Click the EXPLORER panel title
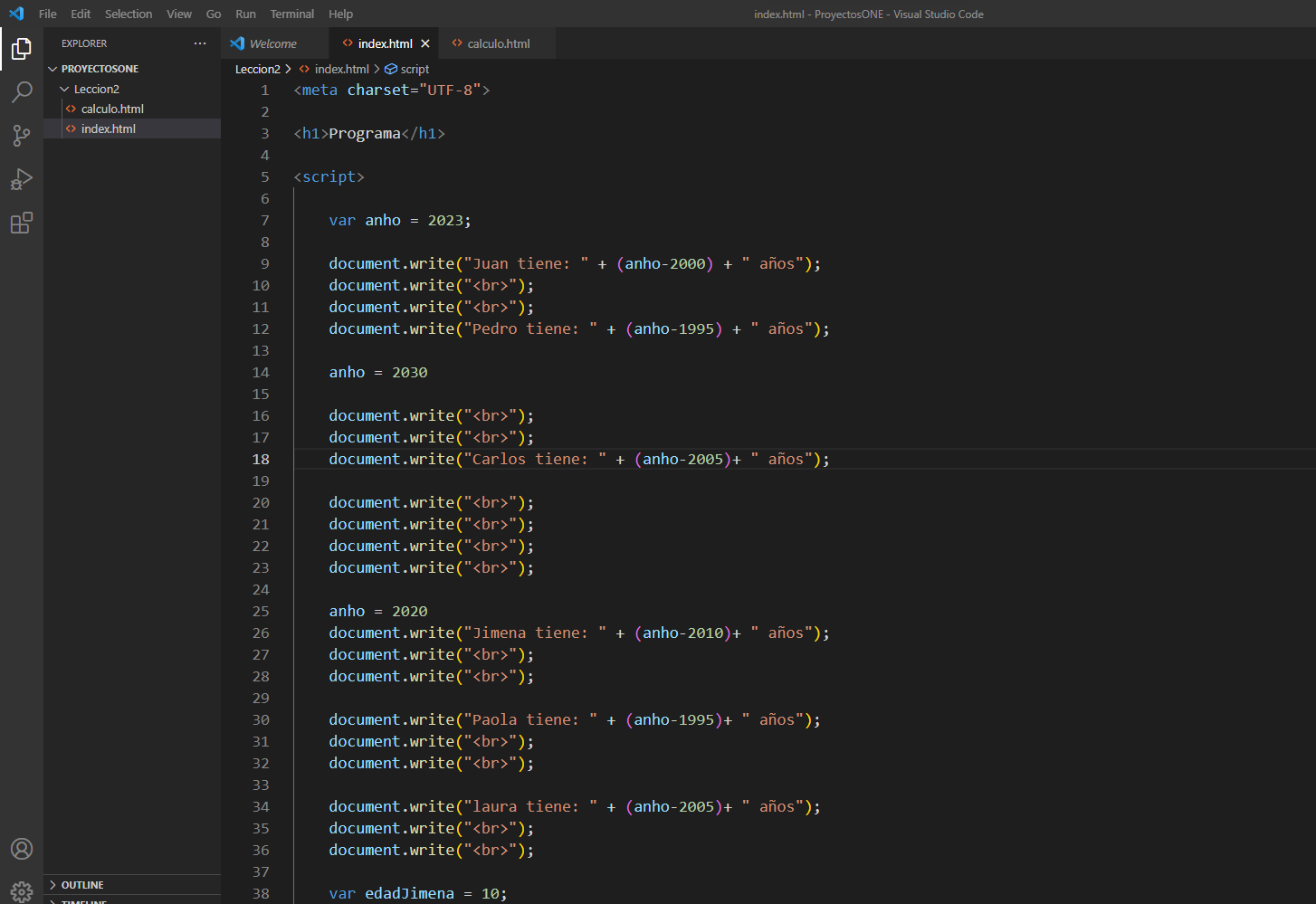This screenshot has height=904, width=1316. point(84,43)
